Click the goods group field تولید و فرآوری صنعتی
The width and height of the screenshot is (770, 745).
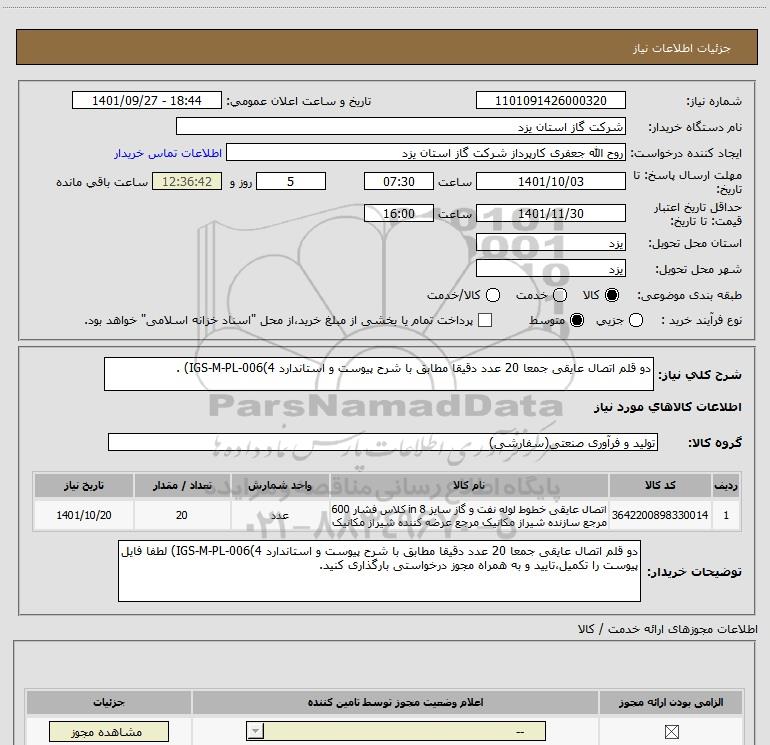[x=383, y=442]
